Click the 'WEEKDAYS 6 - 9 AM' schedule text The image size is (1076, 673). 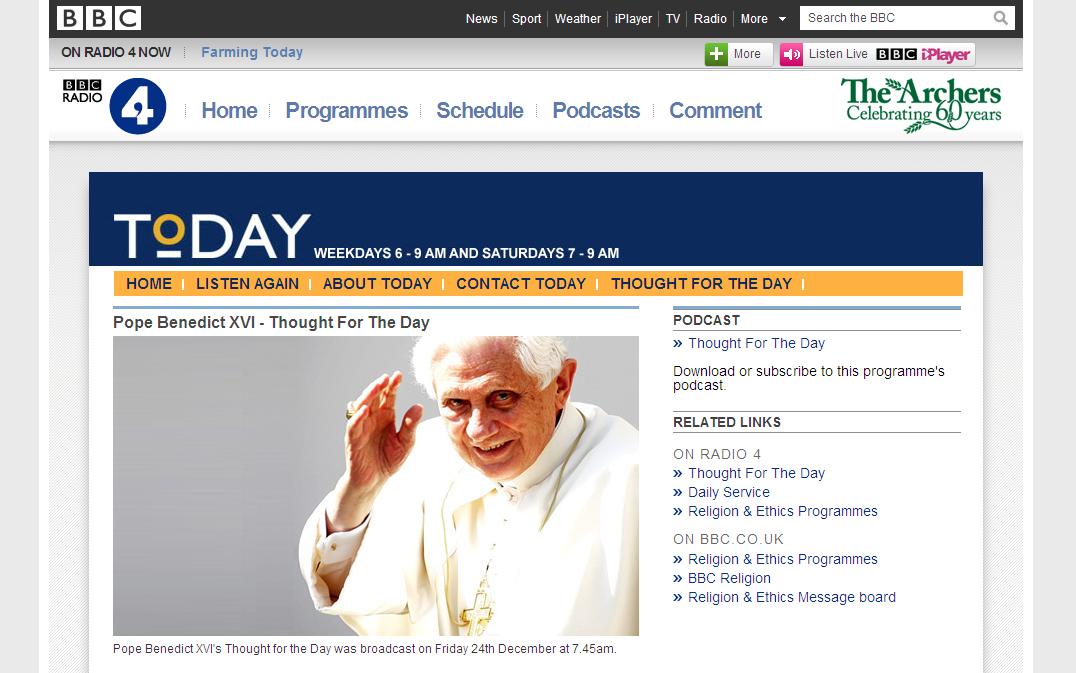[x=466, y=253]
